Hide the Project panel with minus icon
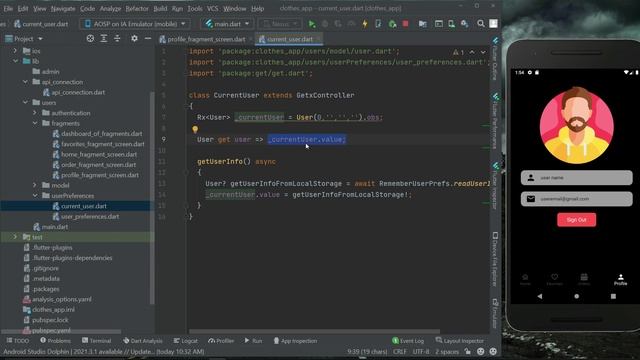This screenshot has height=360, width=640. point(148,38)
